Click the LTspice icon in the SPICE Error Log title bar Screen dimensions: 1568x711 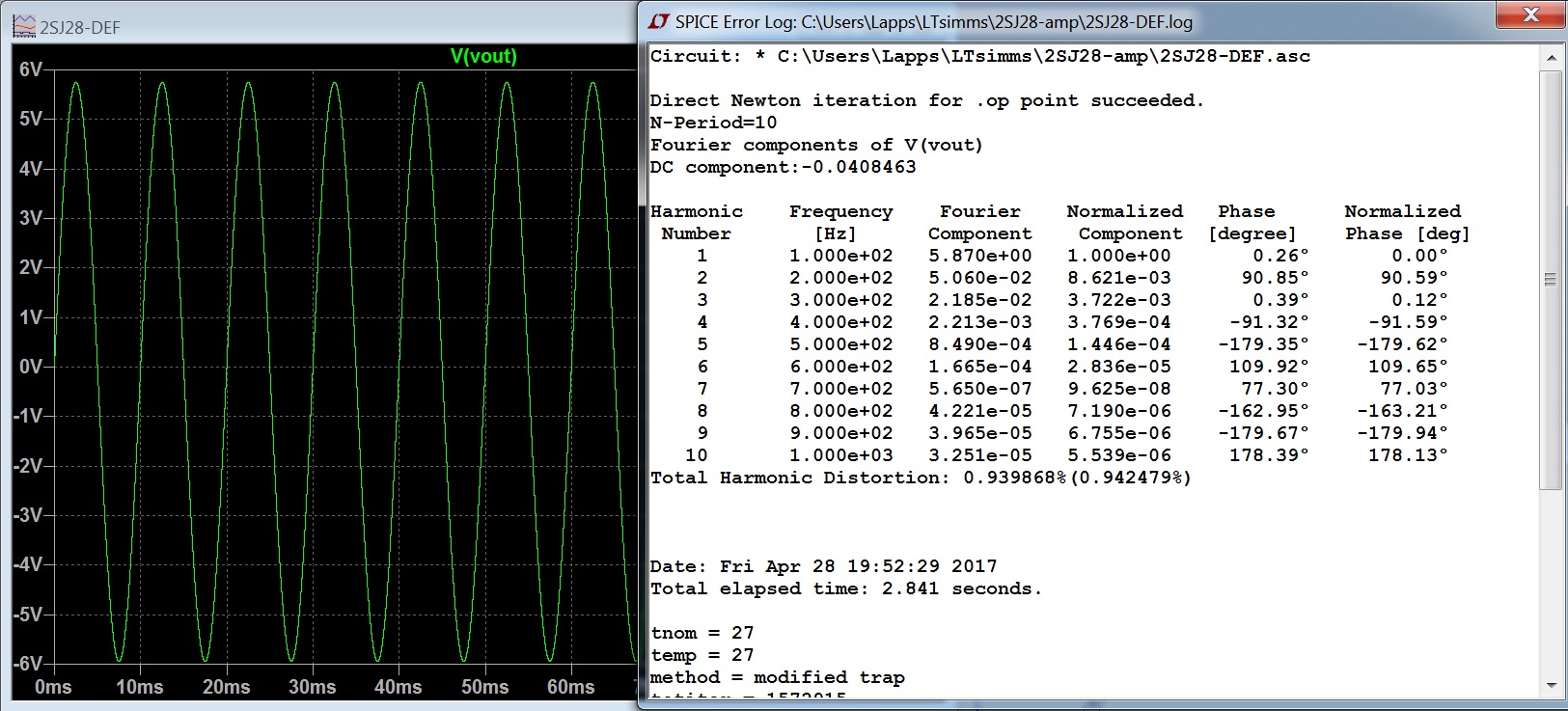[x=659, y=21]
